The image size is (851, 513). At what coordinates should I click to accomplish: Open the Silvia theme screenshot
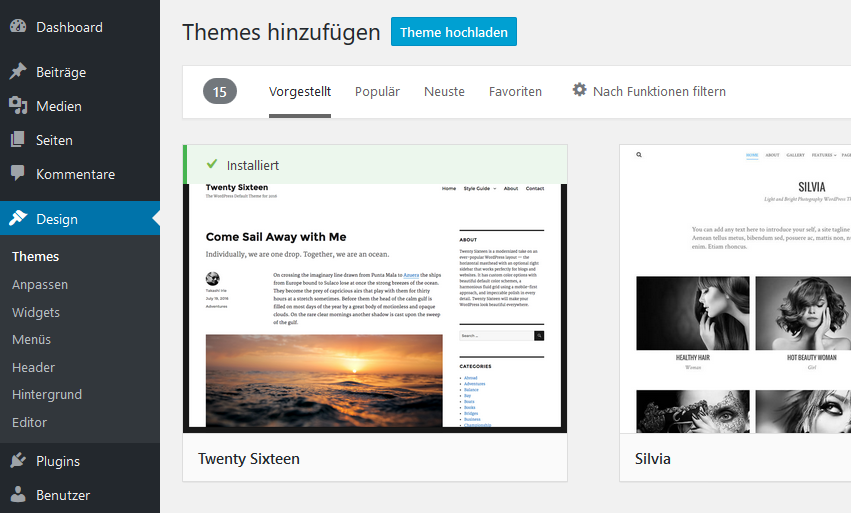point(735,289)
